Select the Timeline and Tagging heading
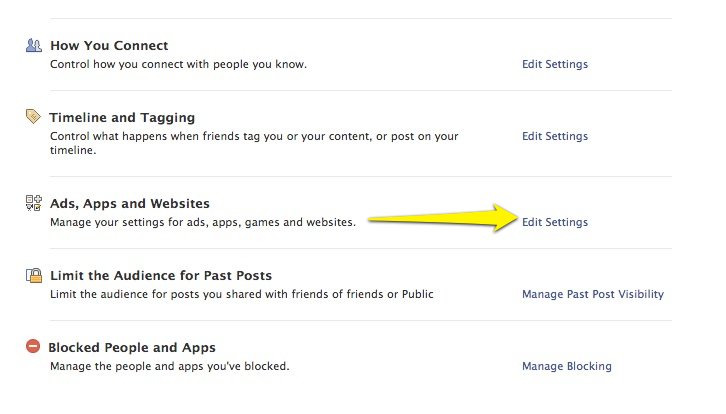This screenshot has height=414, width=726. tap(122, 117)
